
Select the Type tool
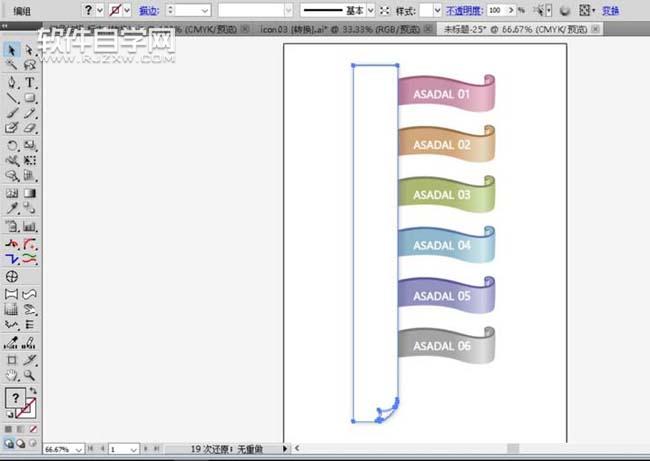click(x=30, y=81)
